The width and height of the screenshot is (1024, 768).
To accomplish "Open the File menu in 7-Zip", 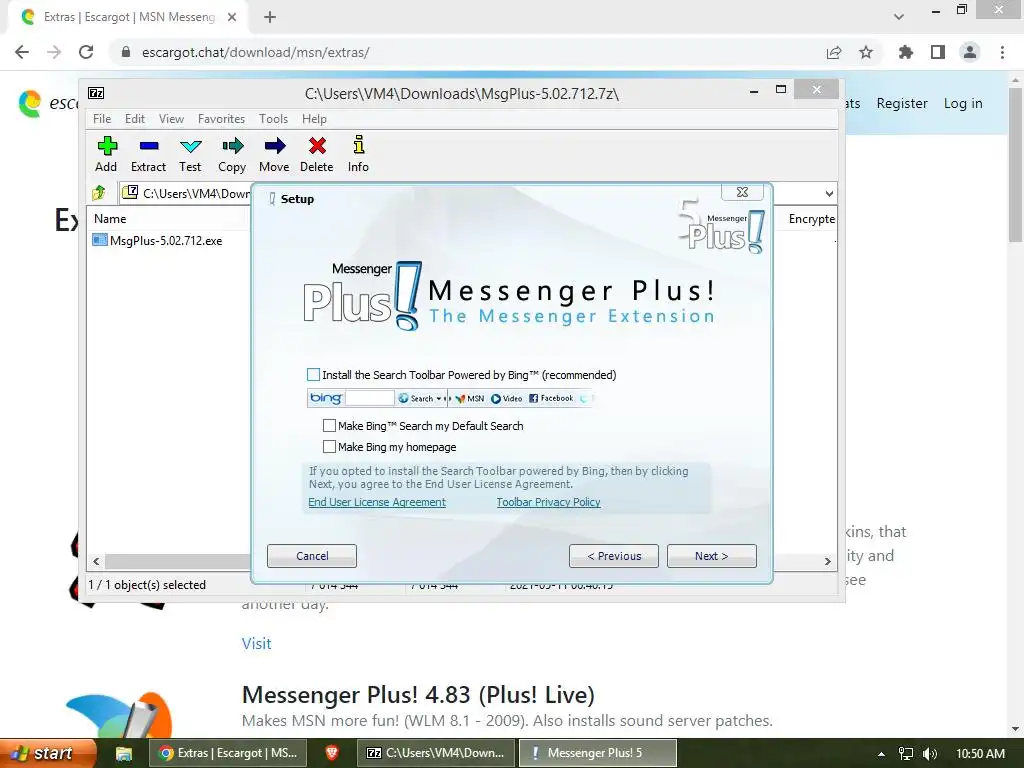I will (x=102, y=119).
